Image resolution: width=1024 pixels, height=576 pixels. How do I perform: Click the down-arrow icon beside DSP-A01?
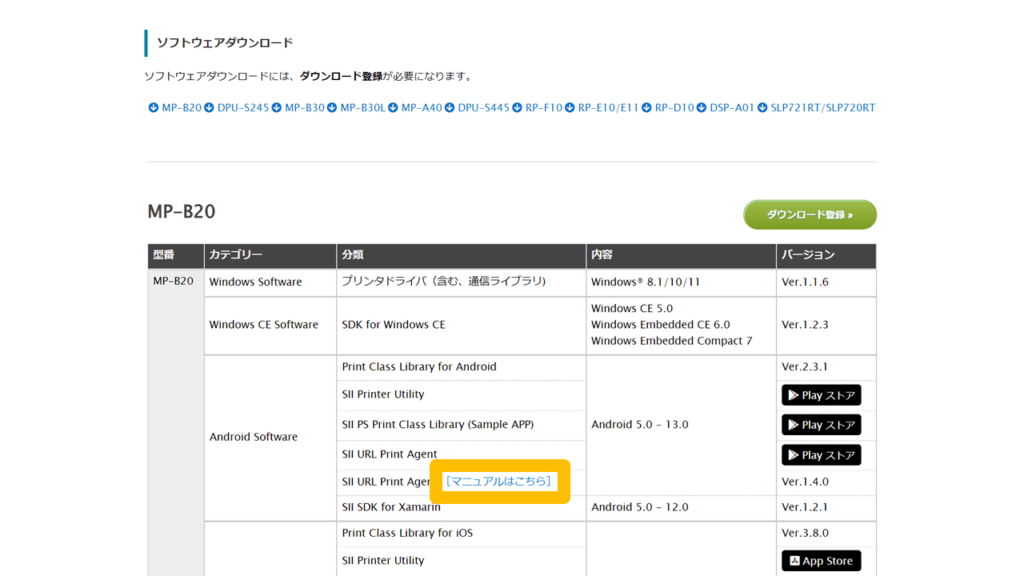[x=701, y=108]
